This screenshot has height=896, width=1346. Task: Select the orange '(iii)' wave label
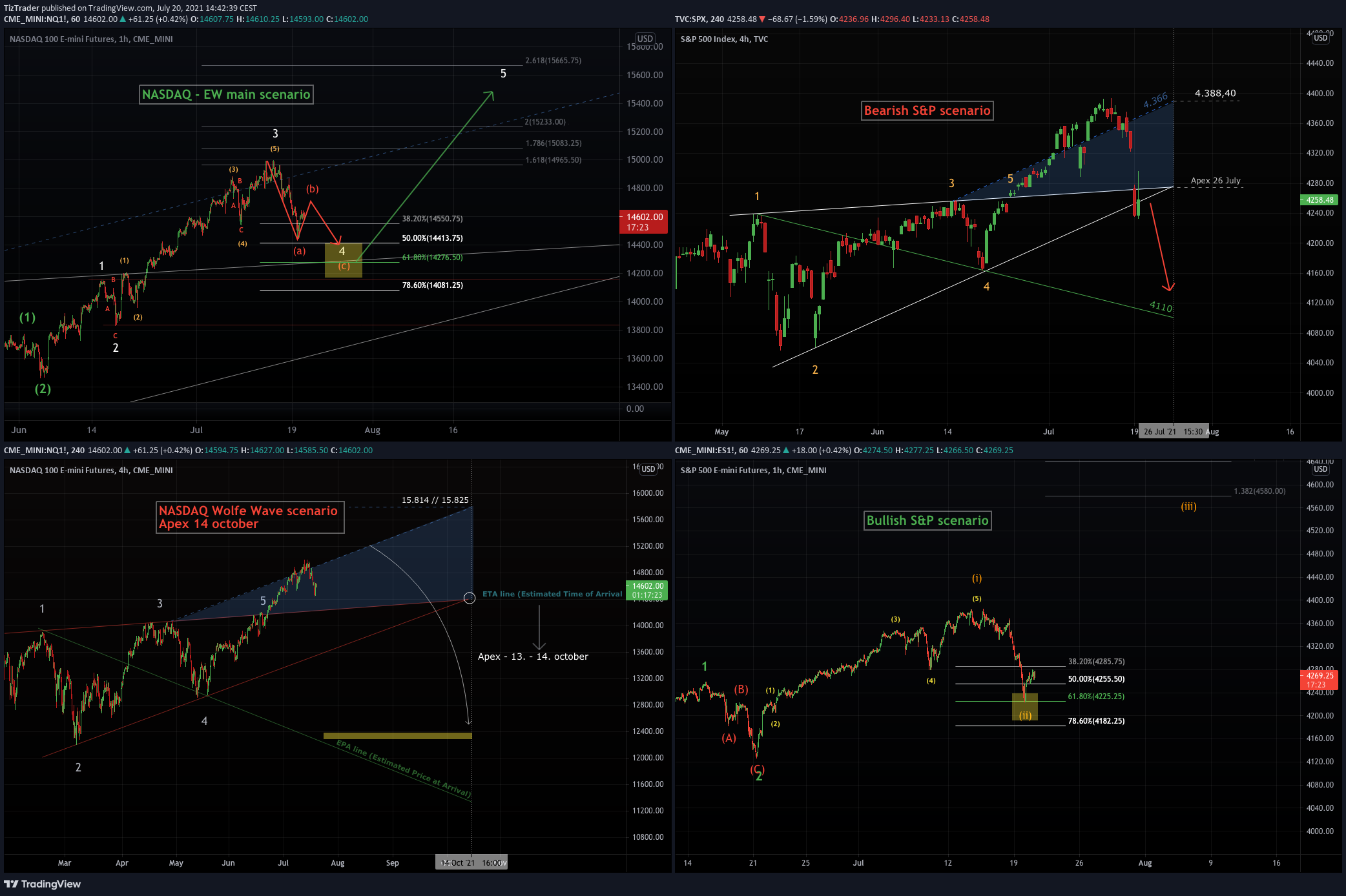coord(1188,507)
